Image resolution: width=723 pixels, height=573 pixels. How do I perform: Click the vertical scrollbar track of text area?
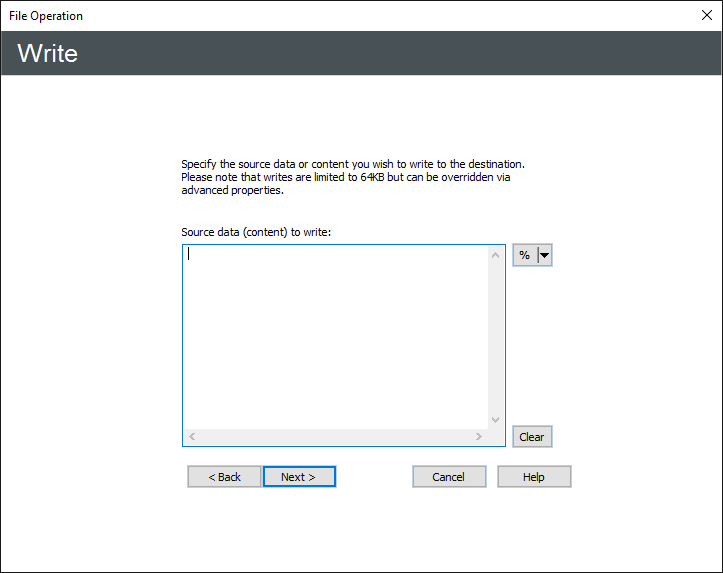496,337
